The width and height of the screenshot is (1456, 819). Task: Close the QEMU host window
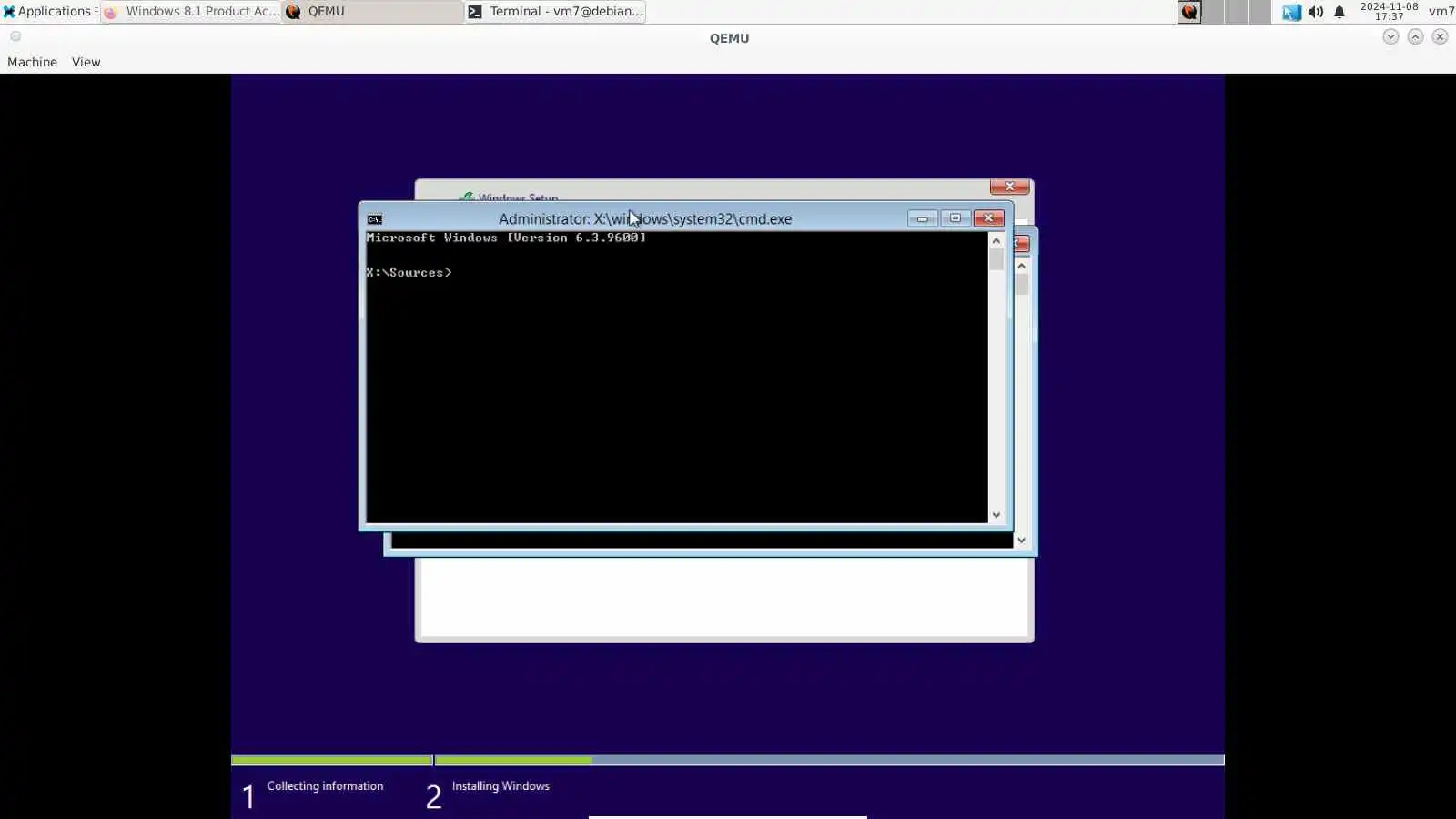1440,36
